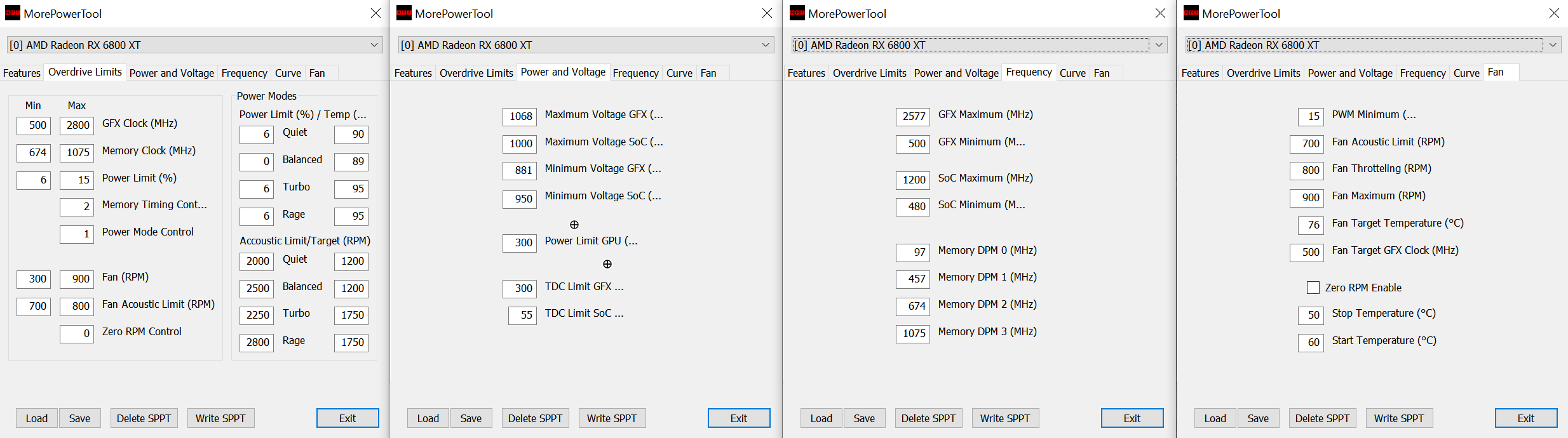Click Exit button in third window
Viewport: 1568px width, 438px height.
pos(1132,418)
